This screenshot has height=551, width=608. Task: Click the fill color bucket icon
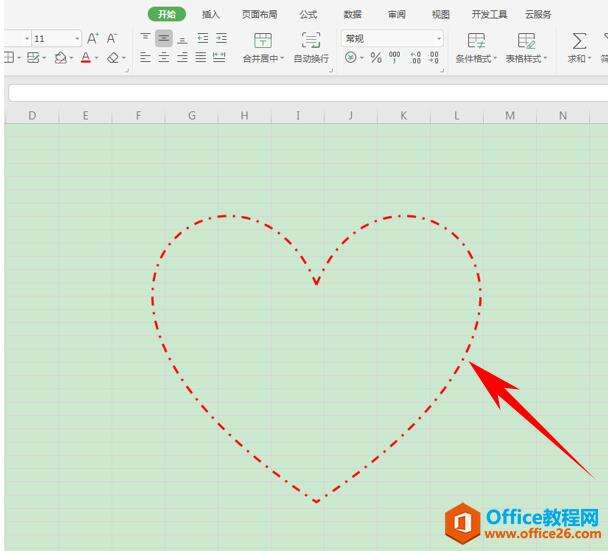(61, 58)
